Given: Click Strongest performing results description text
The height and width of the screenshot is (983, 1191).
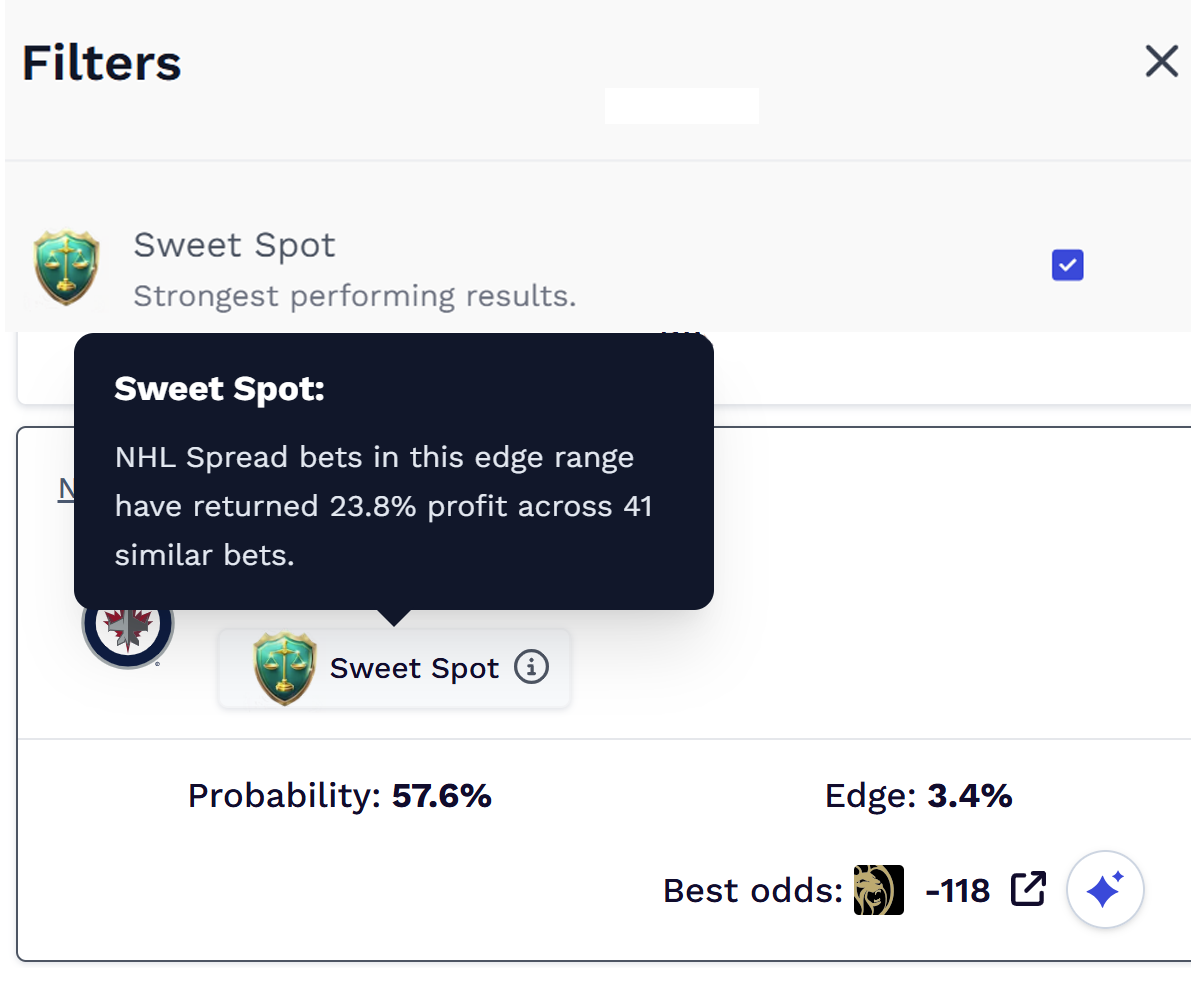Looking at the screenshot, I should [354, 296].
